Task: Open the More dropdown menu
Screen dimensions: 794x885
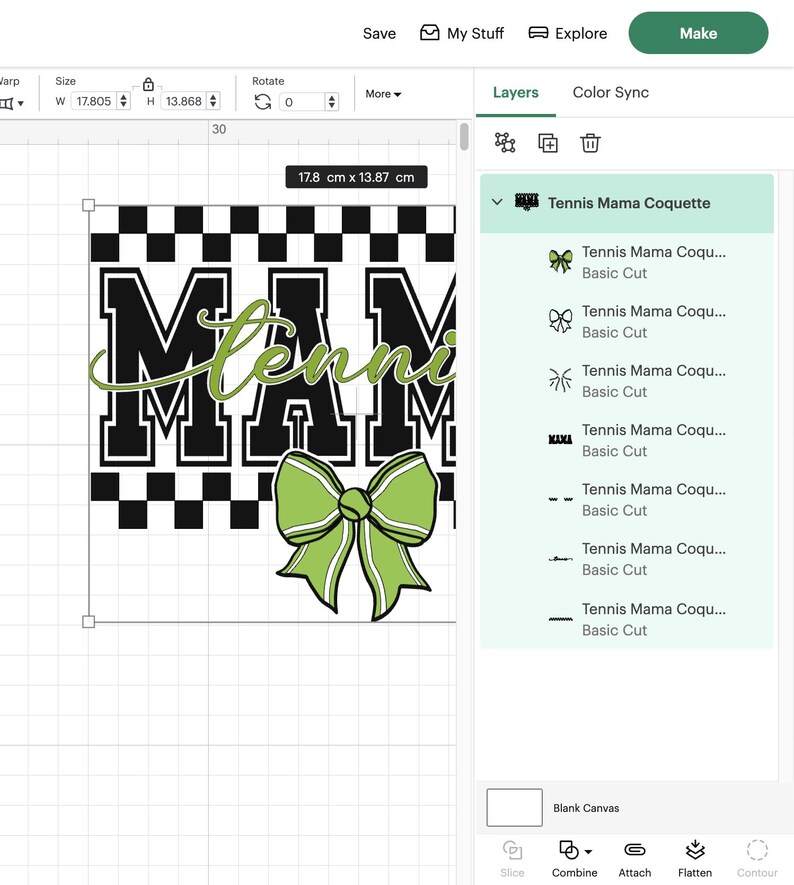Action: pyautogui.click(x=383, y=94)
